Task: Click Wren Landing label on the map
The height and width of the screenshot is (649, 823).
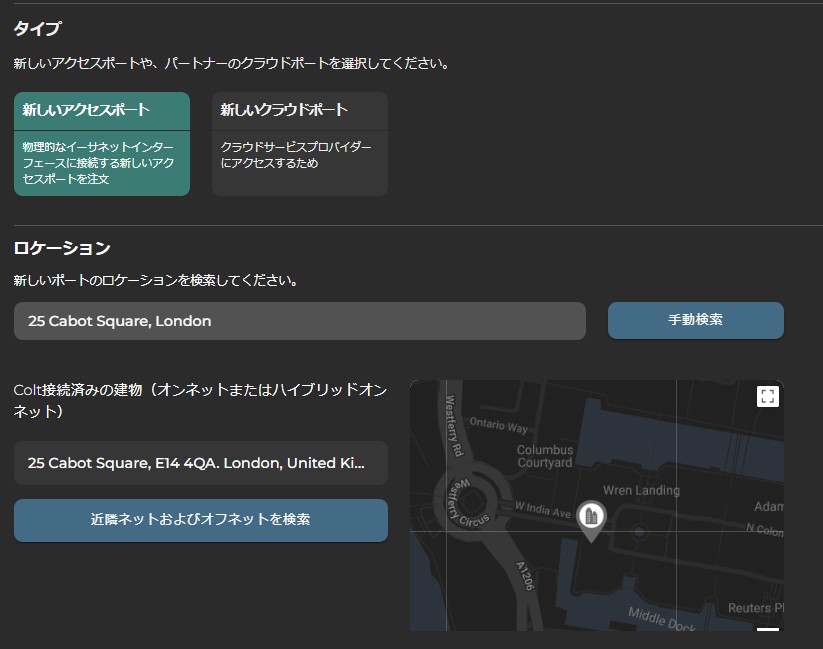Action: (x=641, y=490)
